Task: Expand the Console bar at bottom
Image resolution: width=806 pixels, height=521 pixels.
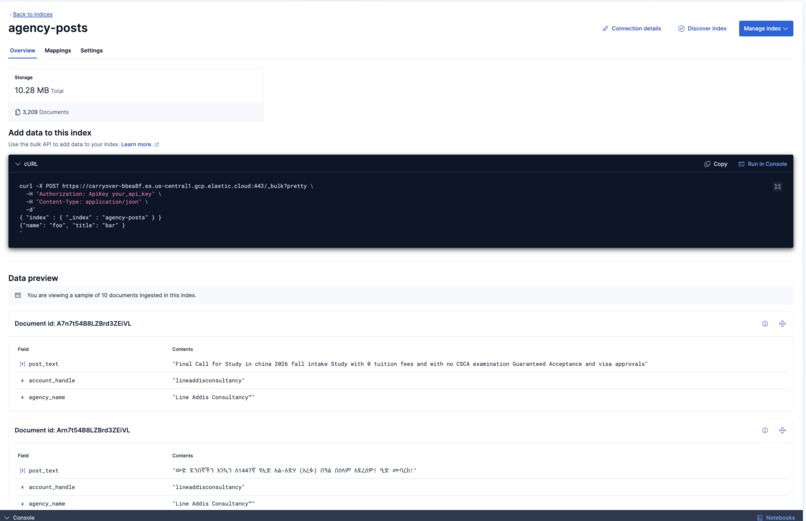Action: (19, 517)
